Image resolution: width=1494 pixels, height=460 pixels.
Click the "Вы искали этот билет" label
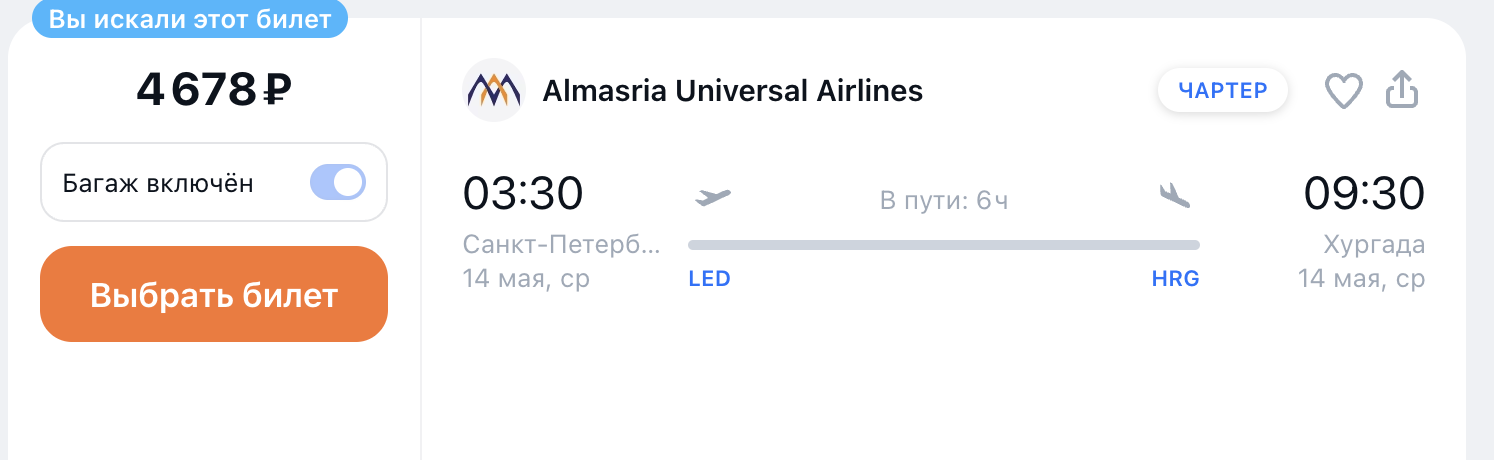(190, 20)
